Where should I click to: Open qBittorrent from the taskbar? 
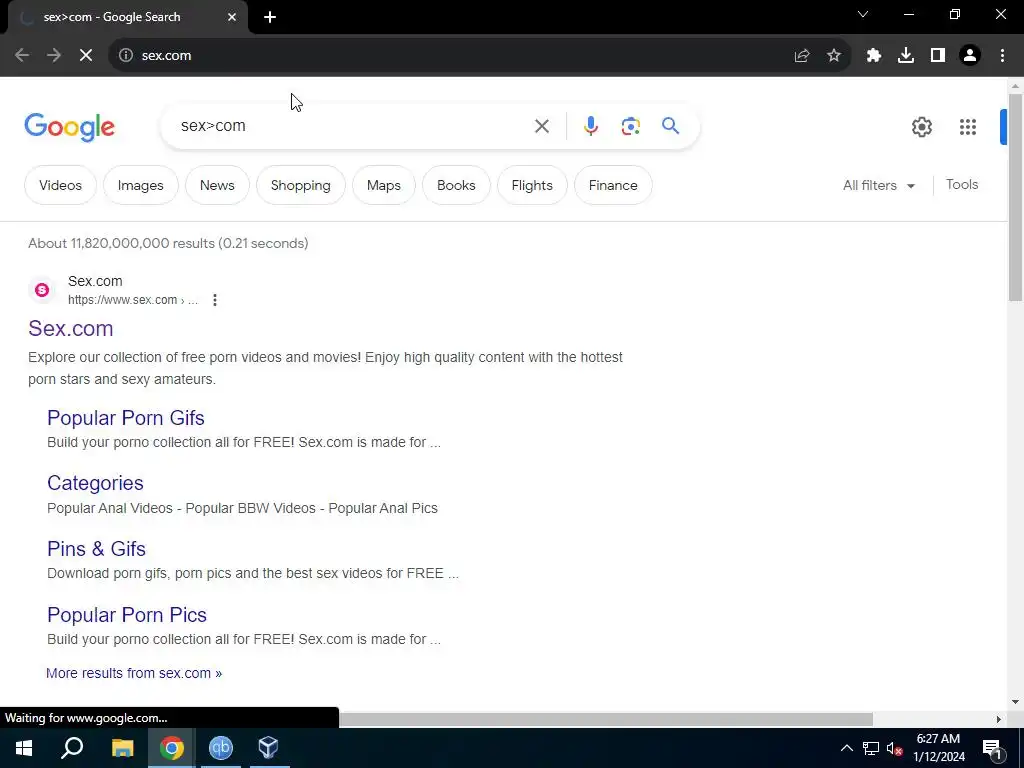point(221,748)
